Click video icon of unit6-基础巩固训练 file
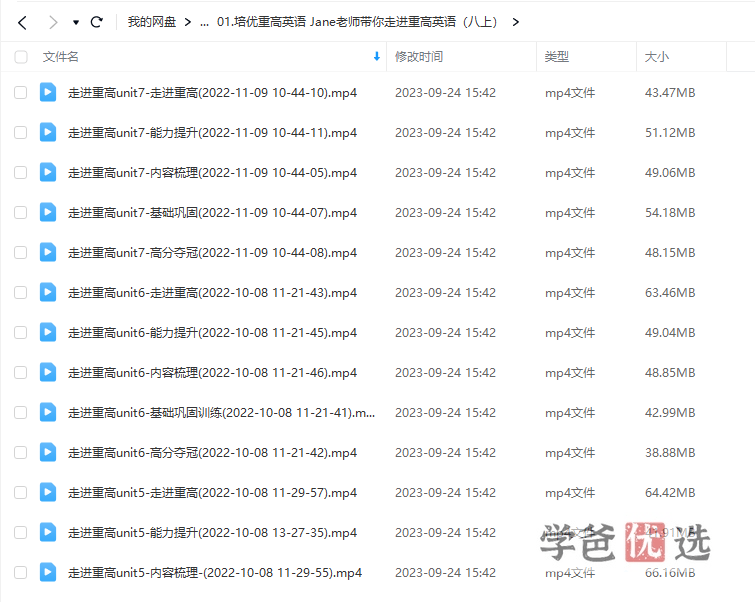The height and width of the screenshot is (602, 755). pyautogui.click(x=48, y=412)
